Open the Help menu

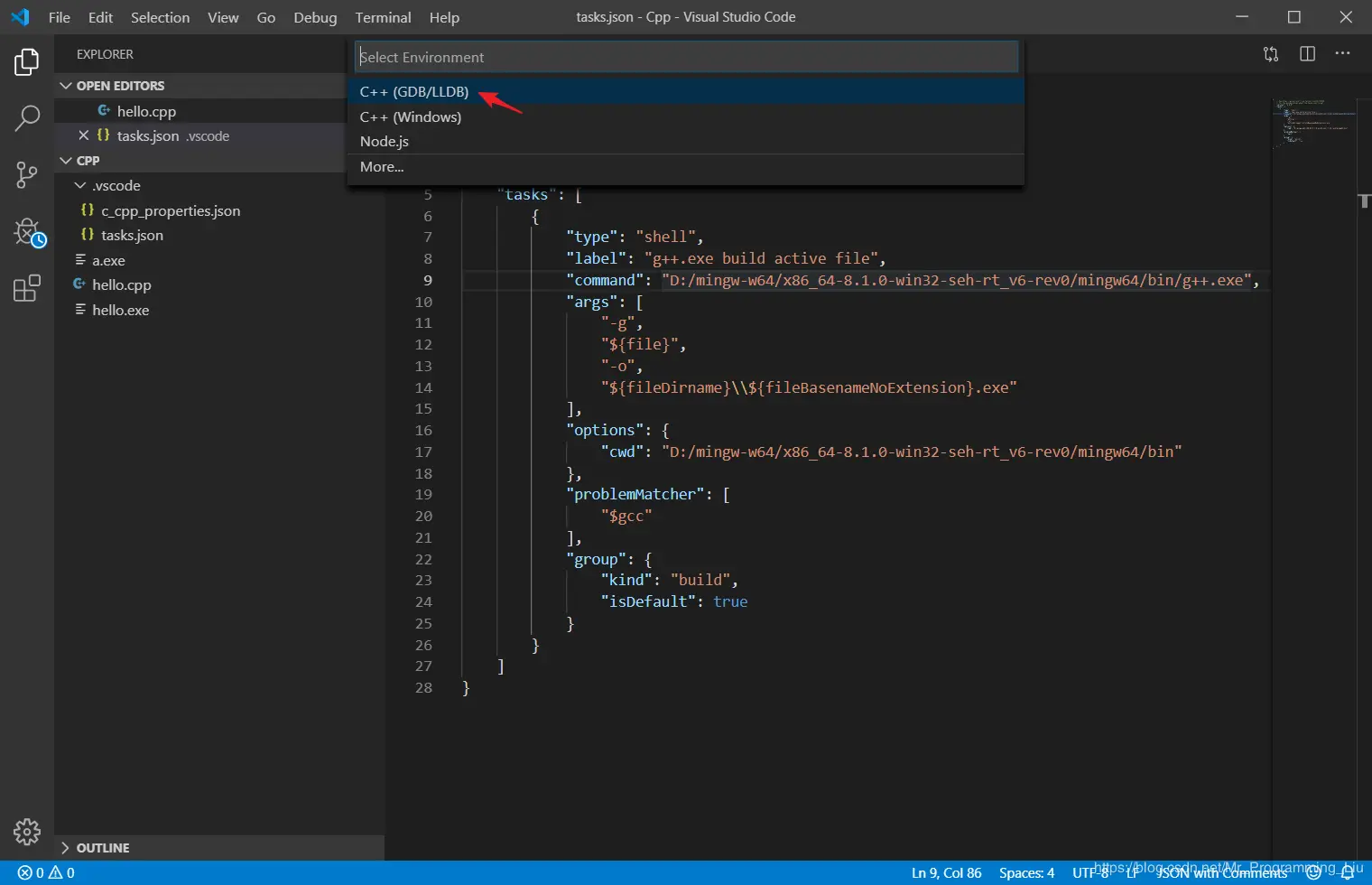(444, 17)
